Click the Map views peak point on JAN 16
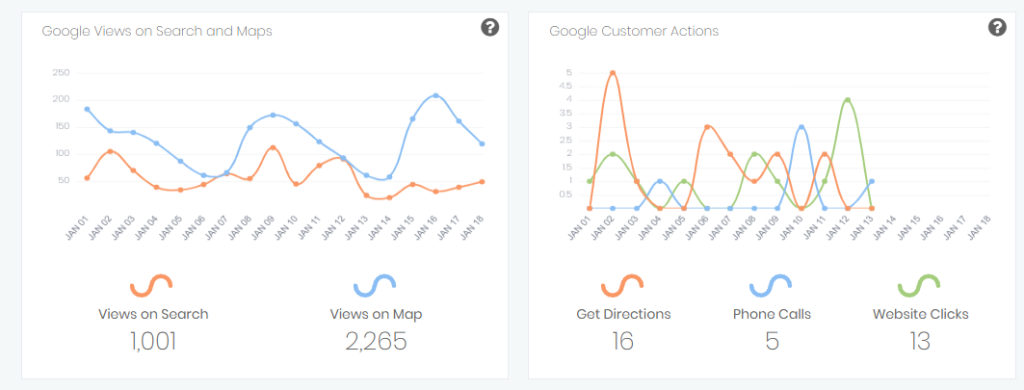The image size is (1024, 390). pyautogui.click(x=436, y=95)
